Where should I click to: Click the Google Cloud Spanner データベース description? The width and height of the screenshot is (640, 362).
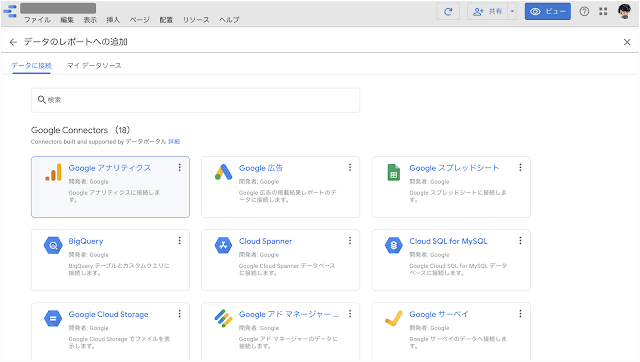click(287, 269)
